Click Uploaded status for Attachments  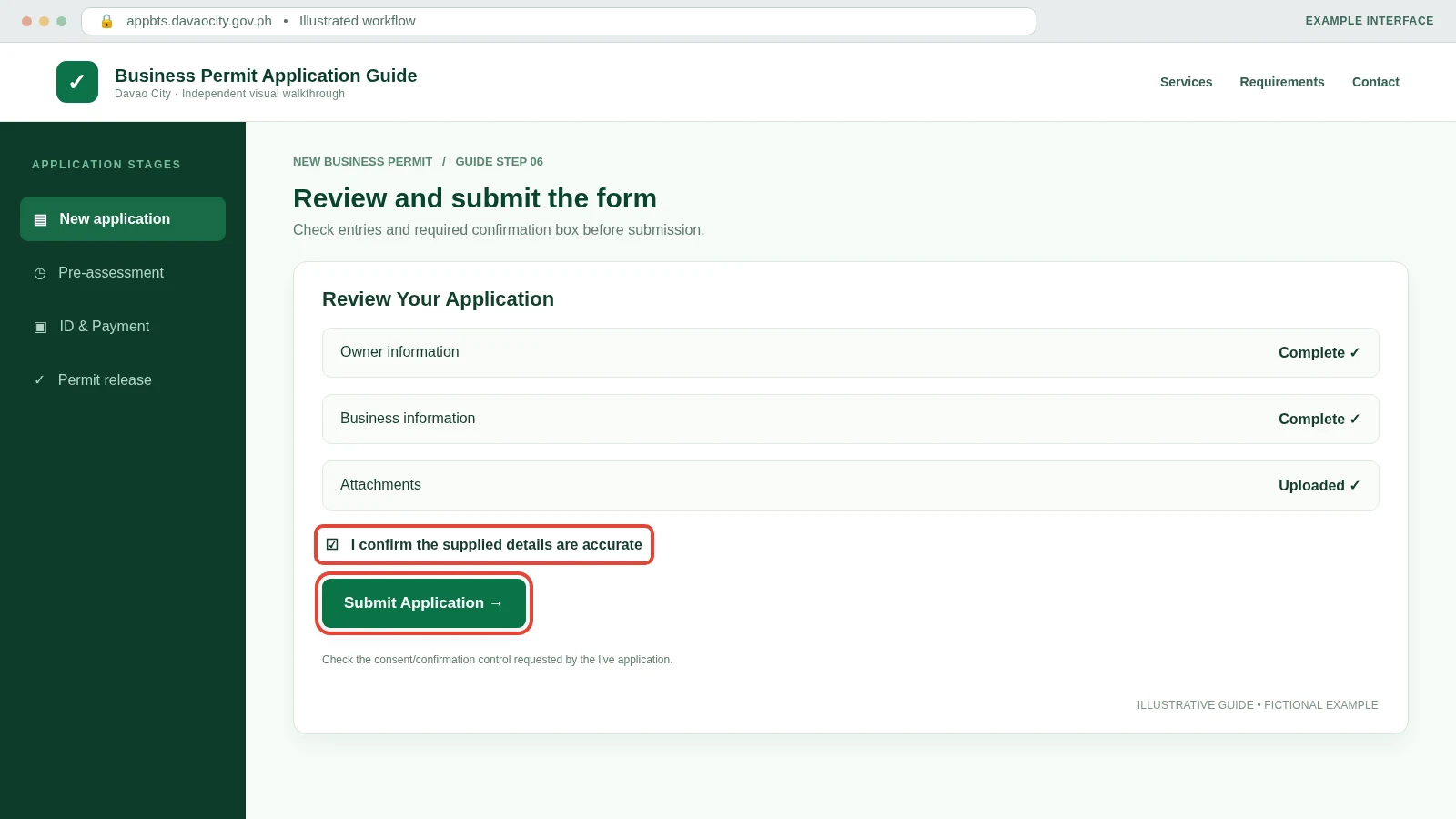tap(1319, 486)
